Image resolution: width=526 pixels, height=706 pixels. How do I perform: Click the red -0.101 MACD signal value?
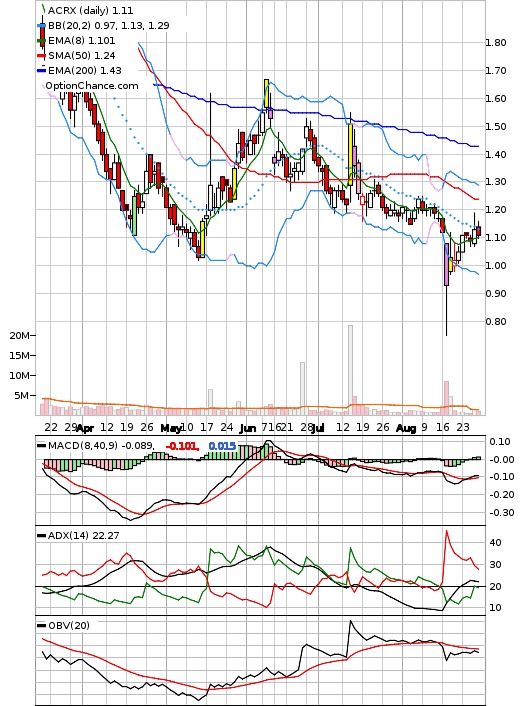(182, 446)
